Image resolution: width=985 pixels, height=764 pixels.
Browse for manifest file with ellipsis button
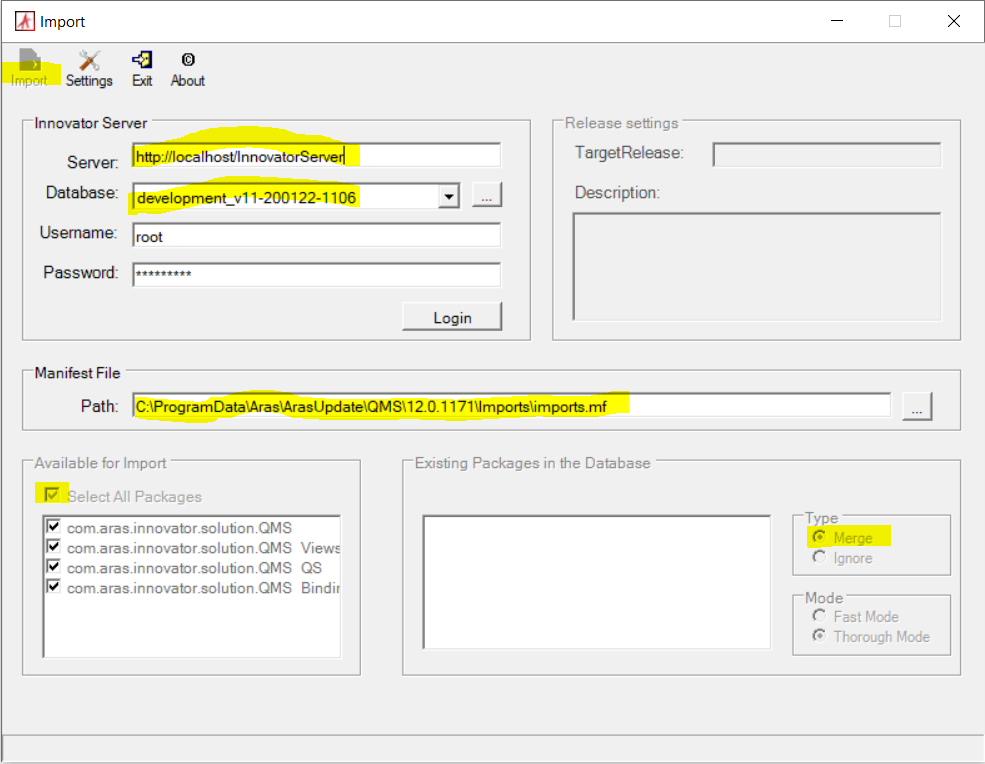click(917, 406)
